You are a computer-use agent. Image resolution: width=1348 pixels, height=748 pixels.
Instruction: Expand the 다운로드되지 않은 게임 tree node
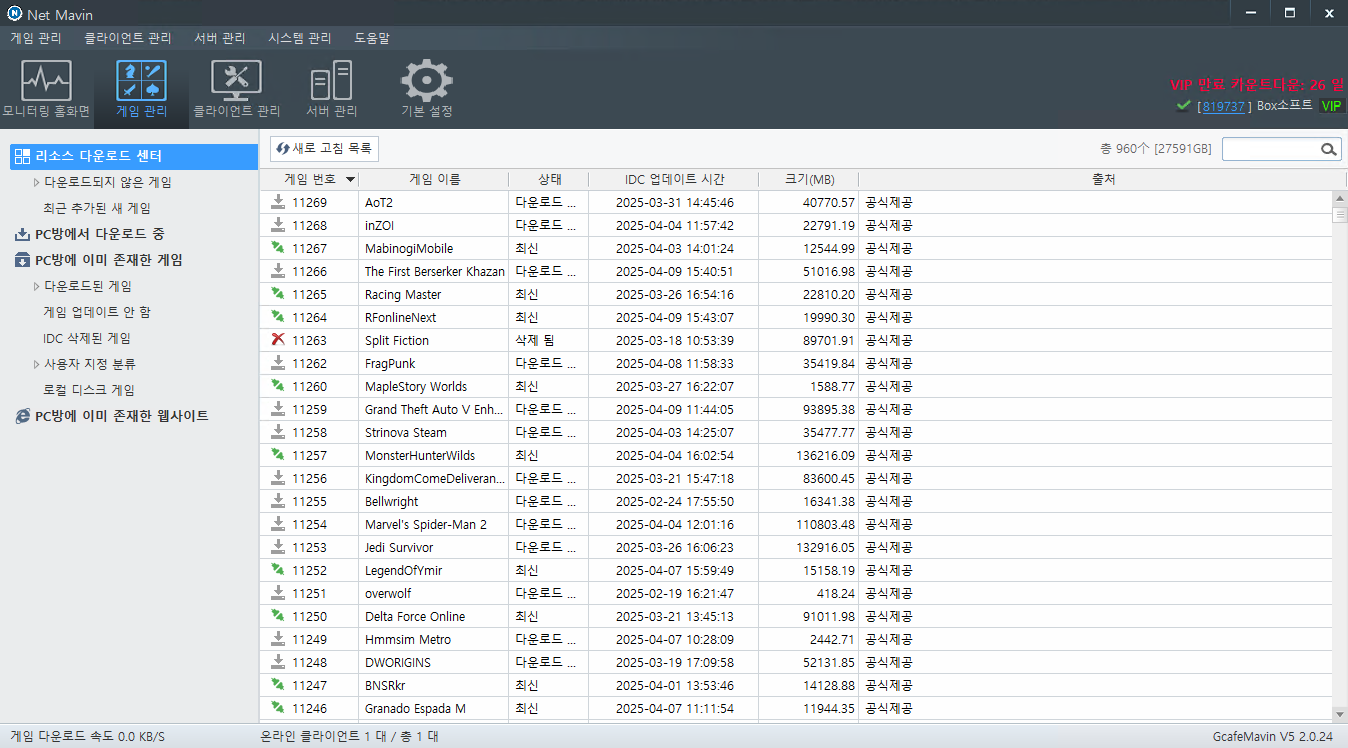tap(37, 182)
